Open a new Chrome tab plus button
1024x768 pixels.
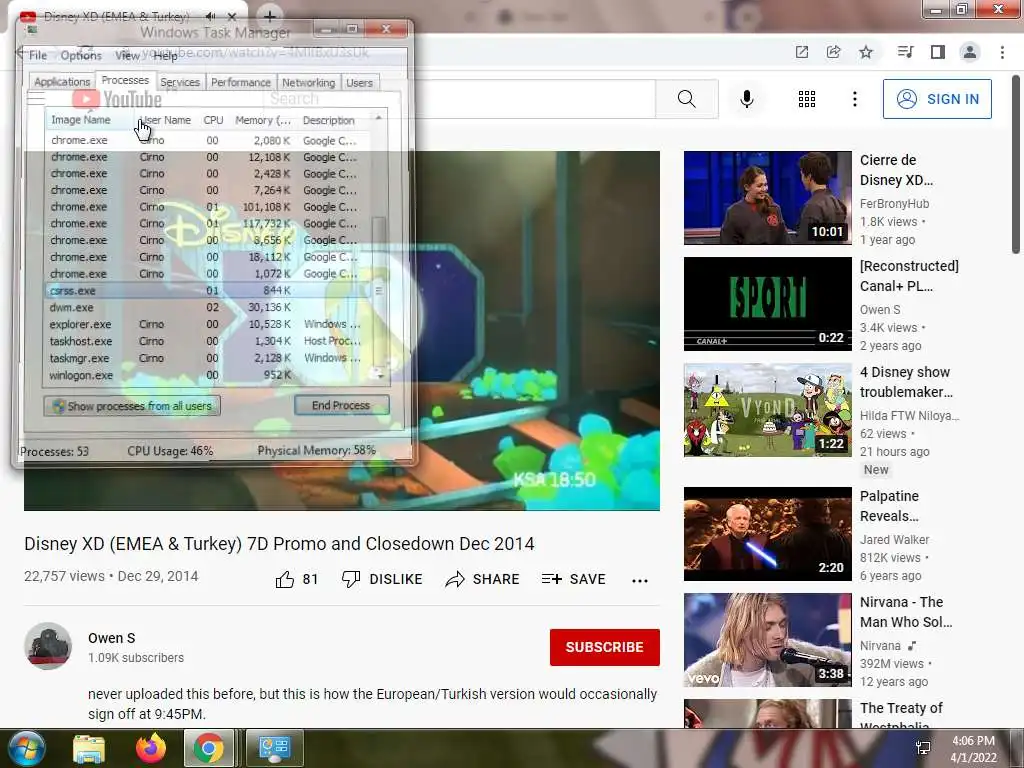(x=270, y=16)
